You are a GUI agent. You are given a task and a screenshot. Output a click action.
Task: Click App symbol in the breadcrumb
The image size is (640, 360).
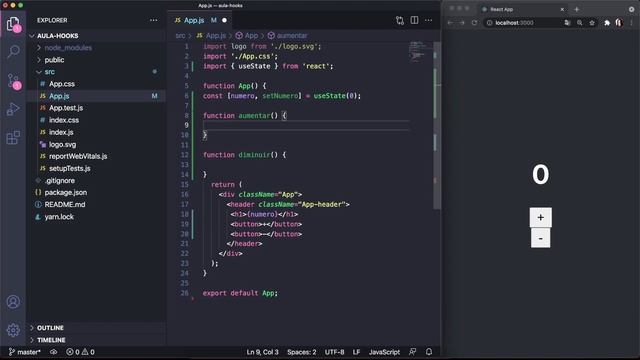click(247, 36)
